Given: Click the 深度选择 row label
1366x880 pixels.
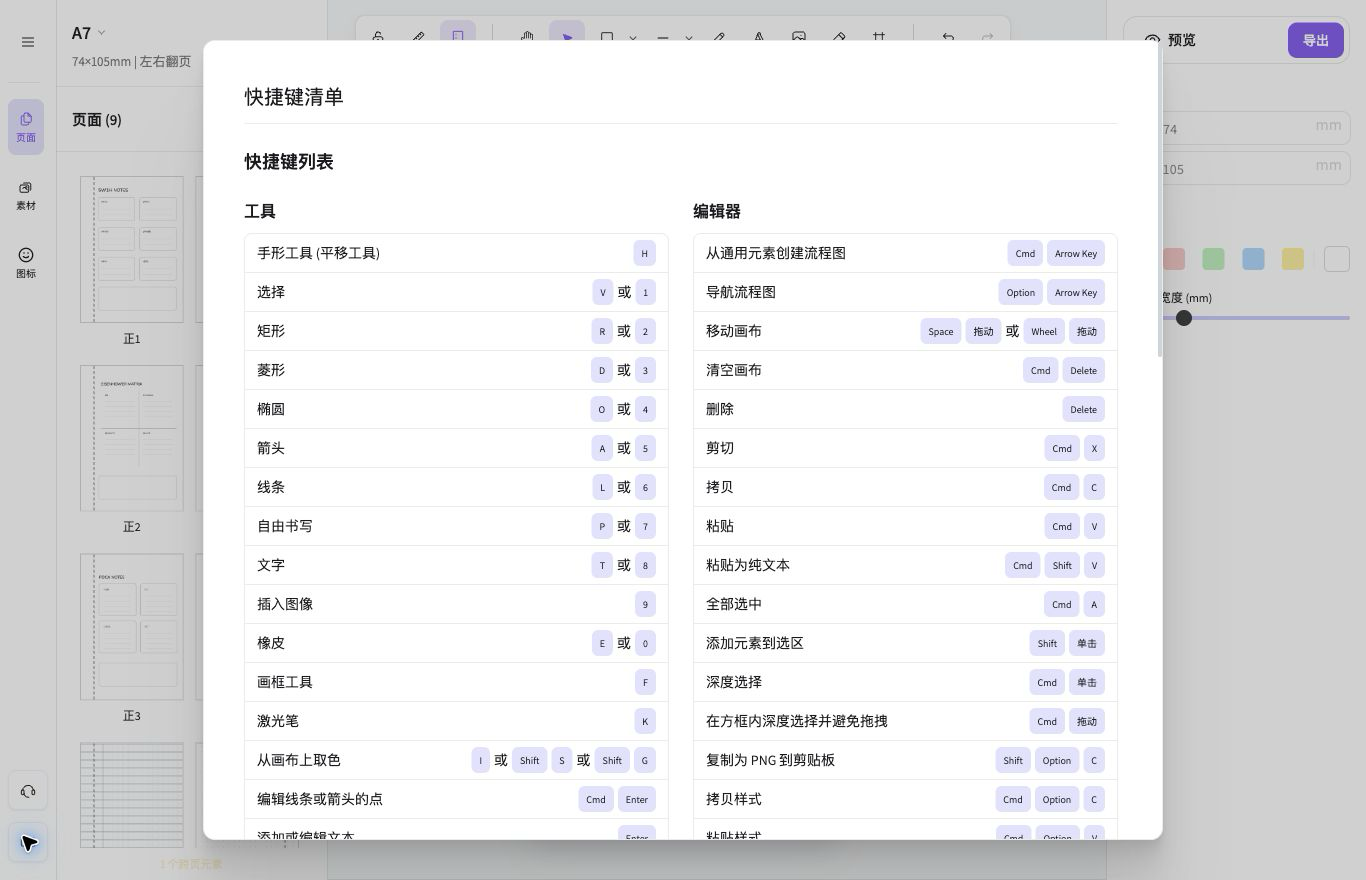Looking at the screenshot, I should 734,682.
